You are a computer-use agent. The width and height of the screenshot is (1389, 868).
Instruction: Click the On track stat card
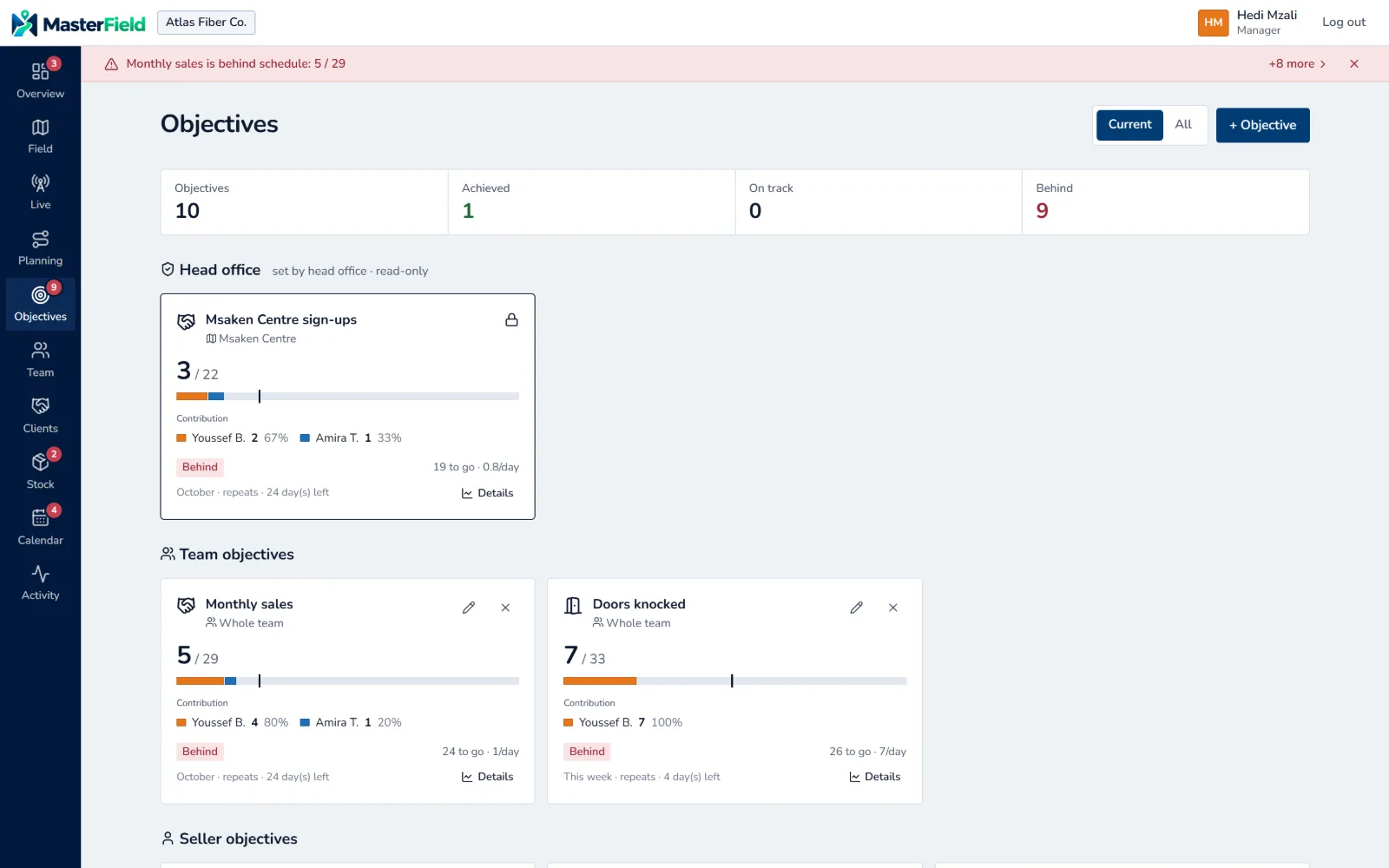879,202
